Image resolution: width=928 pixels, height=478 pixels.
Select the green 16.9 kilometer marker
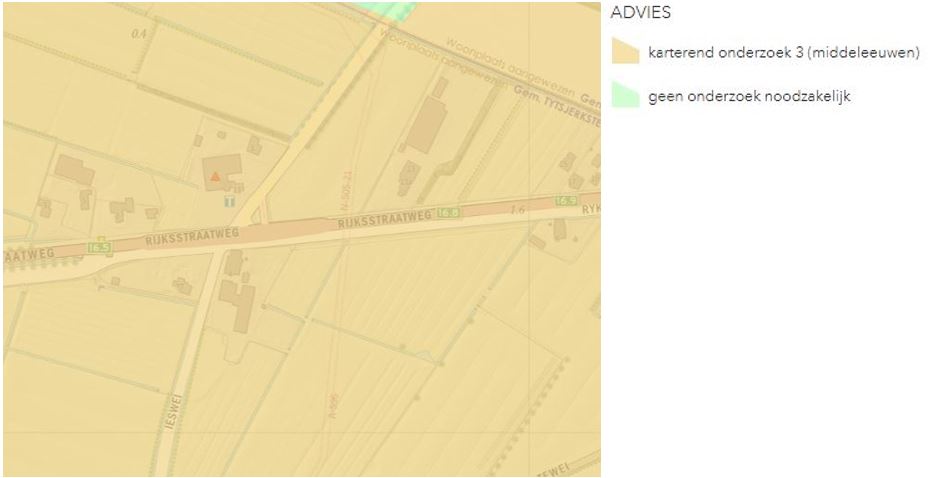pyautogui.click(x=566, y=201)
